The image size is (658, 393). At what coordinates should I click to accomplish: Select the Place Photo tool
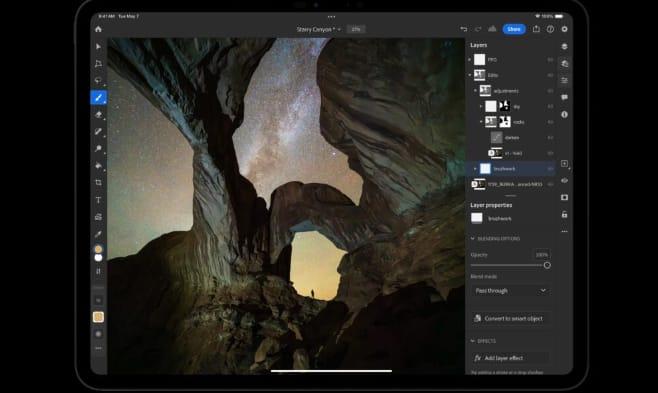(98, 217)
